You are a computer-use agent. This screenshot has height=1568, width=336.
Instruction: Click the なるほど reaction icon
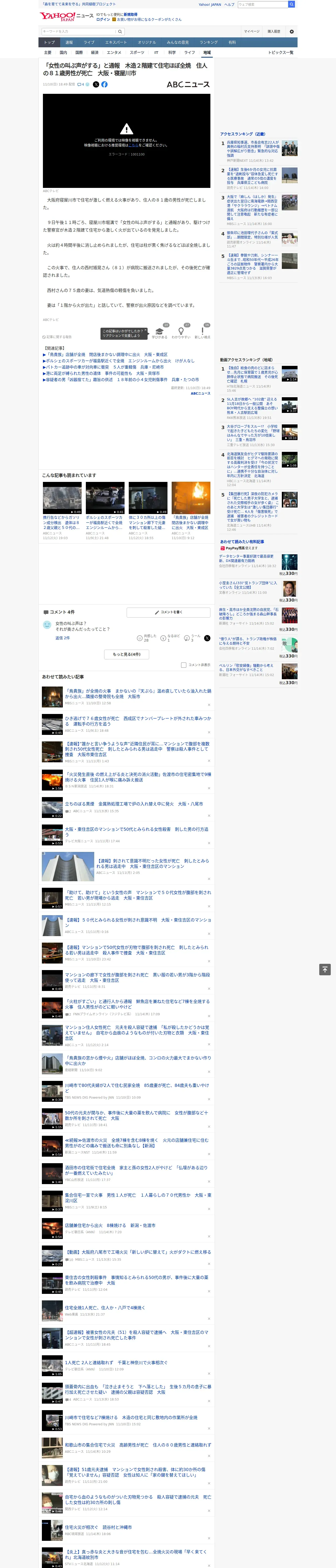click(x=164, y=638)
